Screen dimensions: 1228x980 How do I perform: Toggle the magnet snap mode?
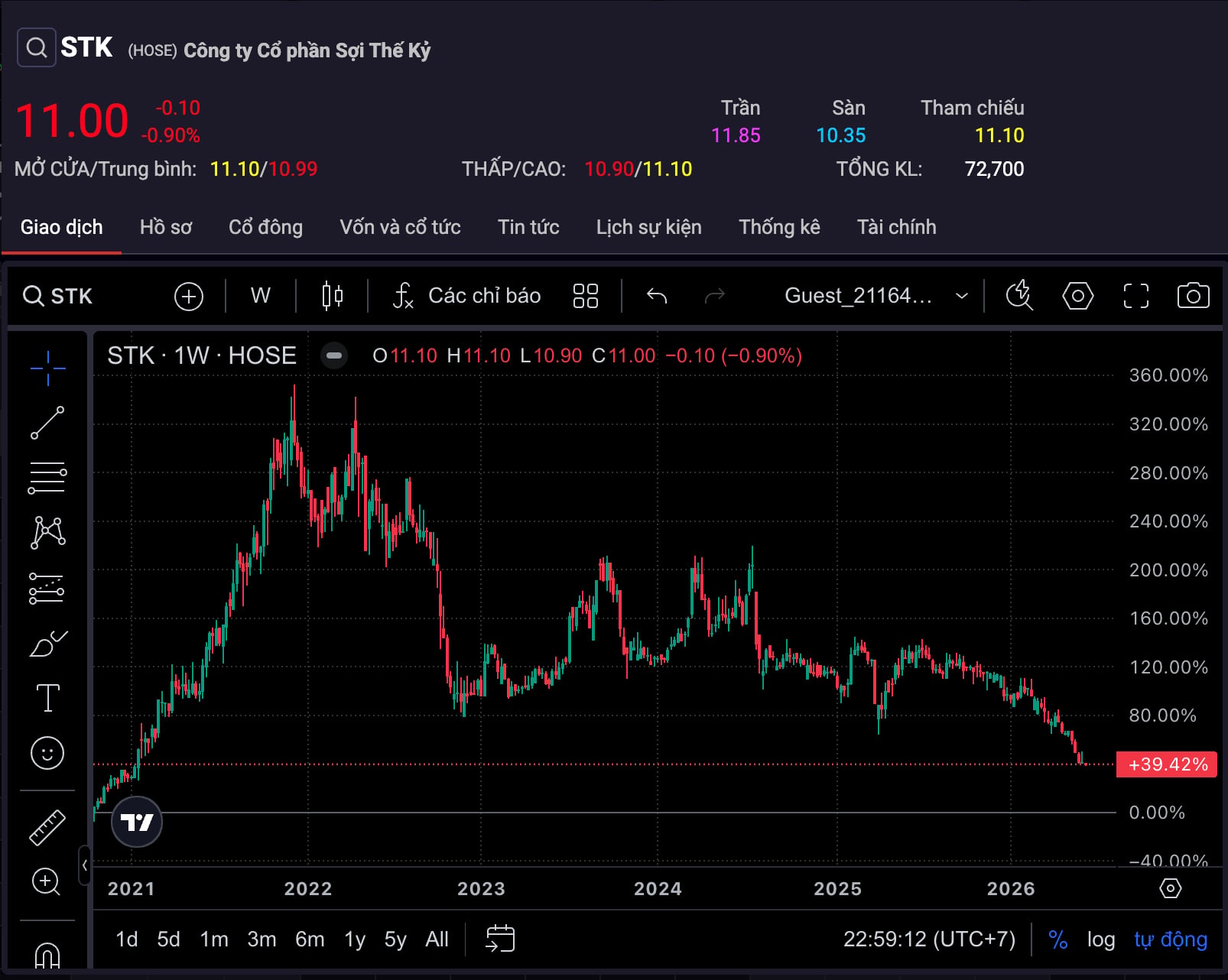click(x=47, y=956)
